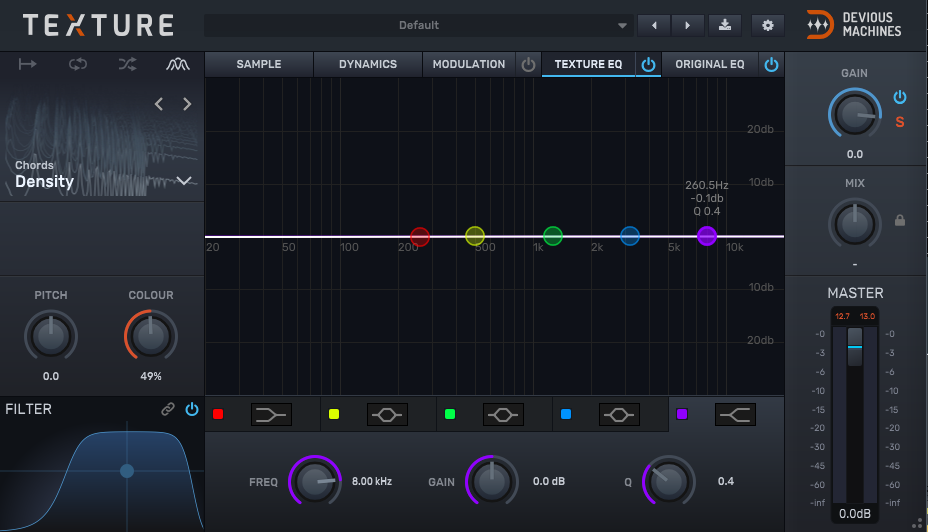
Task: Click the EQ Q knob
Action: click(669, 481)
